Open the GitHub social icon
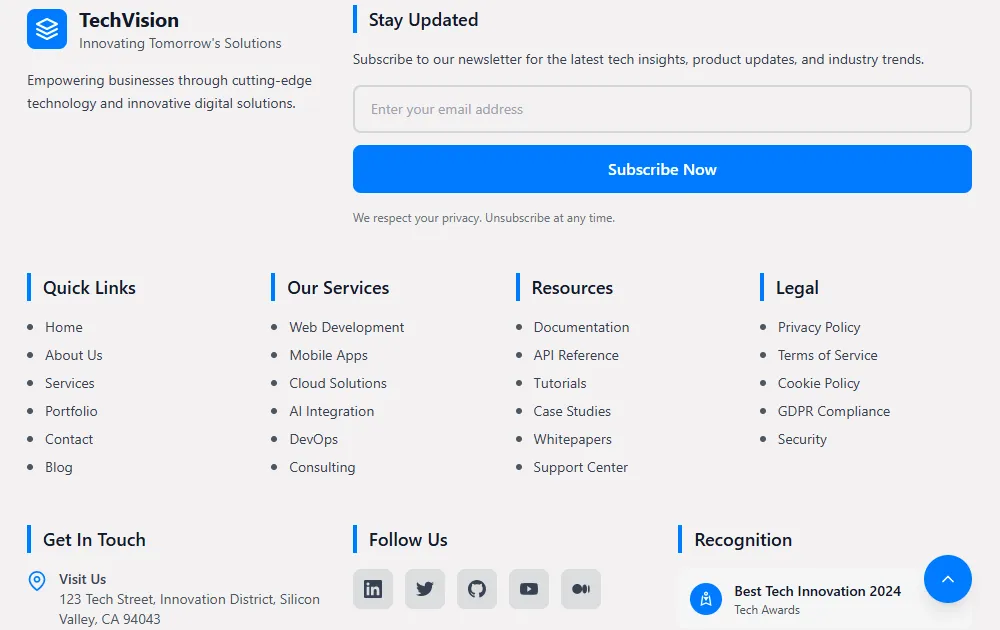Image resolution: width=1000 pixels, height=630 pixels. tap(477, 589)
